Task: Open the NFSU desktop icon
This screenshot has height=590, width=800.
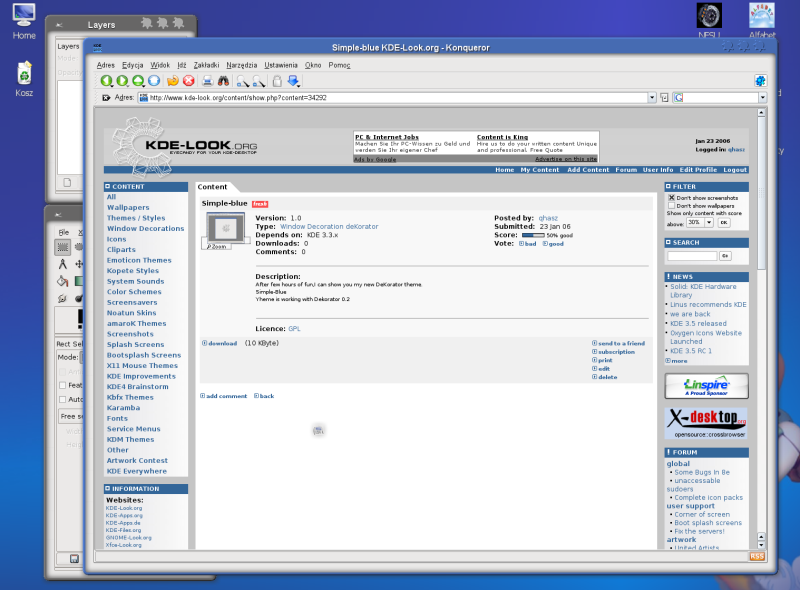Action: pos(709,20)
